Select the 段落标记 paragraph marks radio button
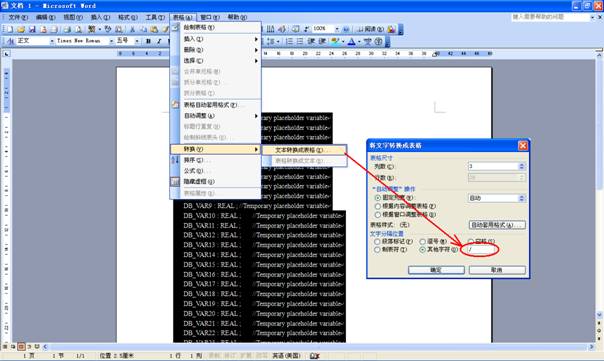This screenshot has width=604, height=361. click(378, 242)
